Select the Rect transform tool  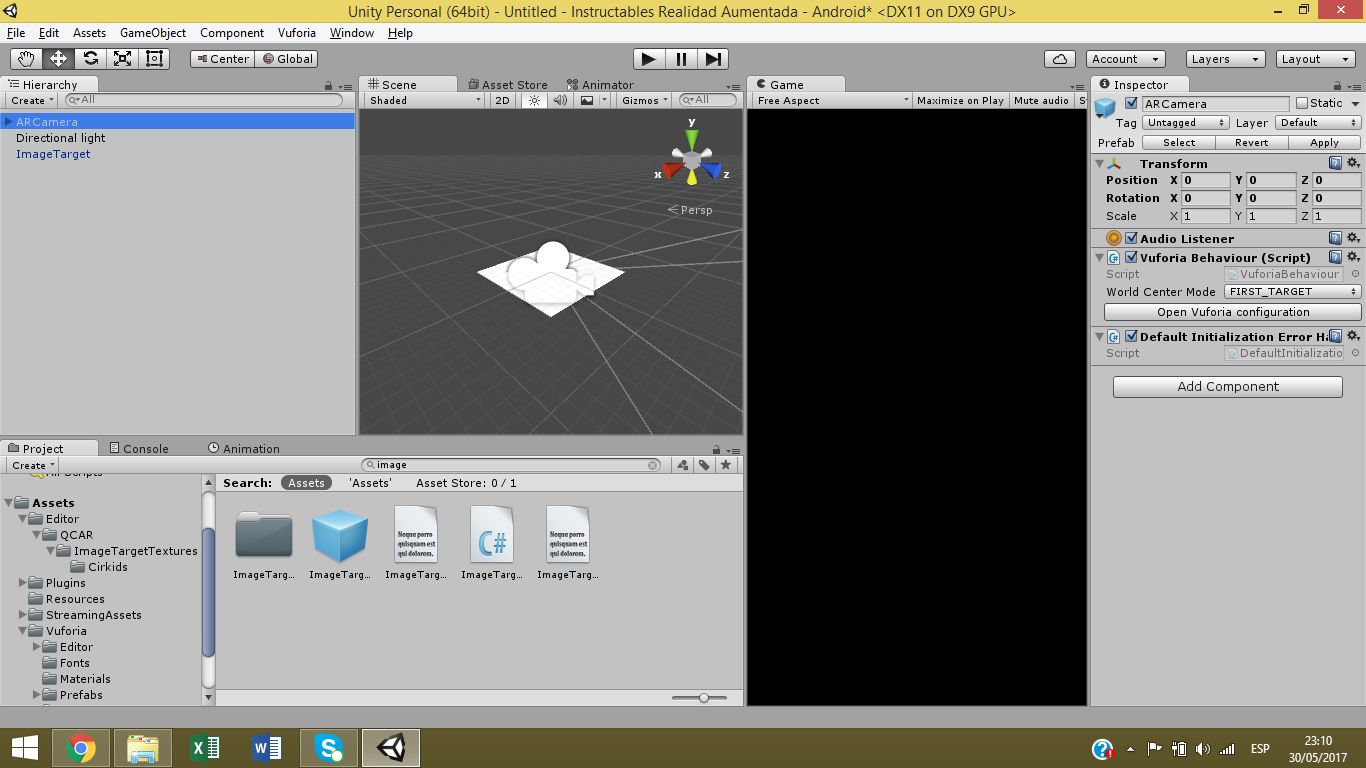(154, 59)
